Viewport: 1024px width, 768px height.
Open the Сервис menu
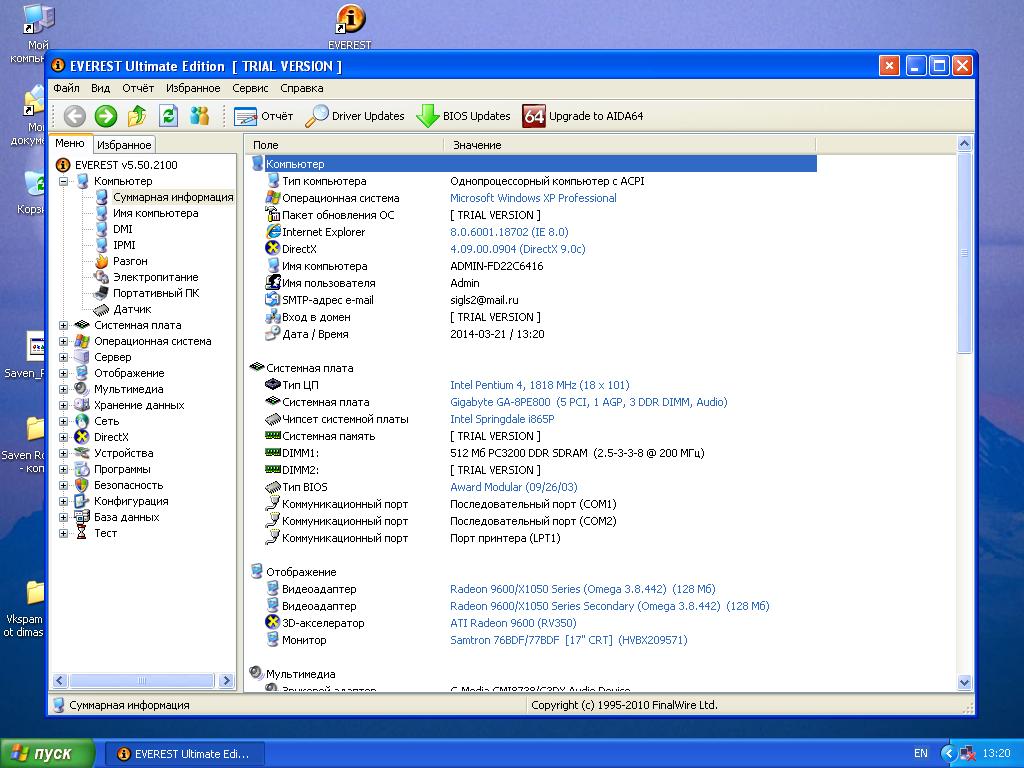point(250,88)
